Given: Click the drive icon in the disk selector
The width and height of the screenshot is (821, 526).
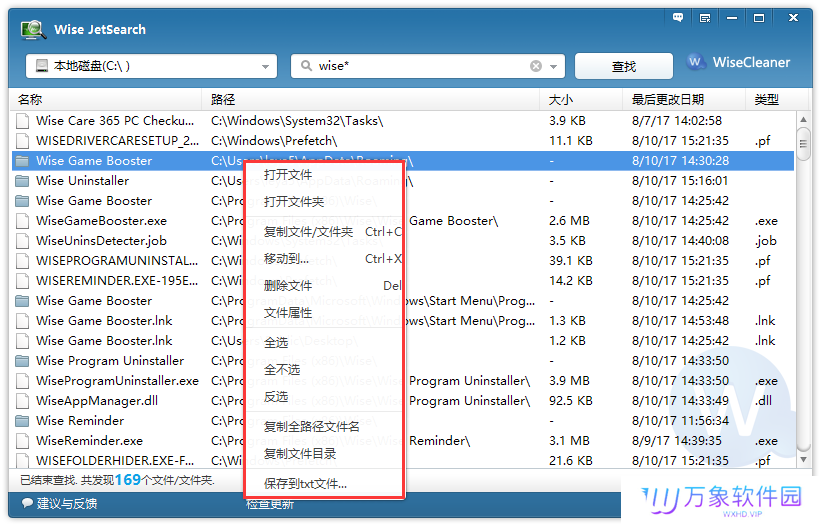Looking at the screenshot, I should click(x=41, y=66).
